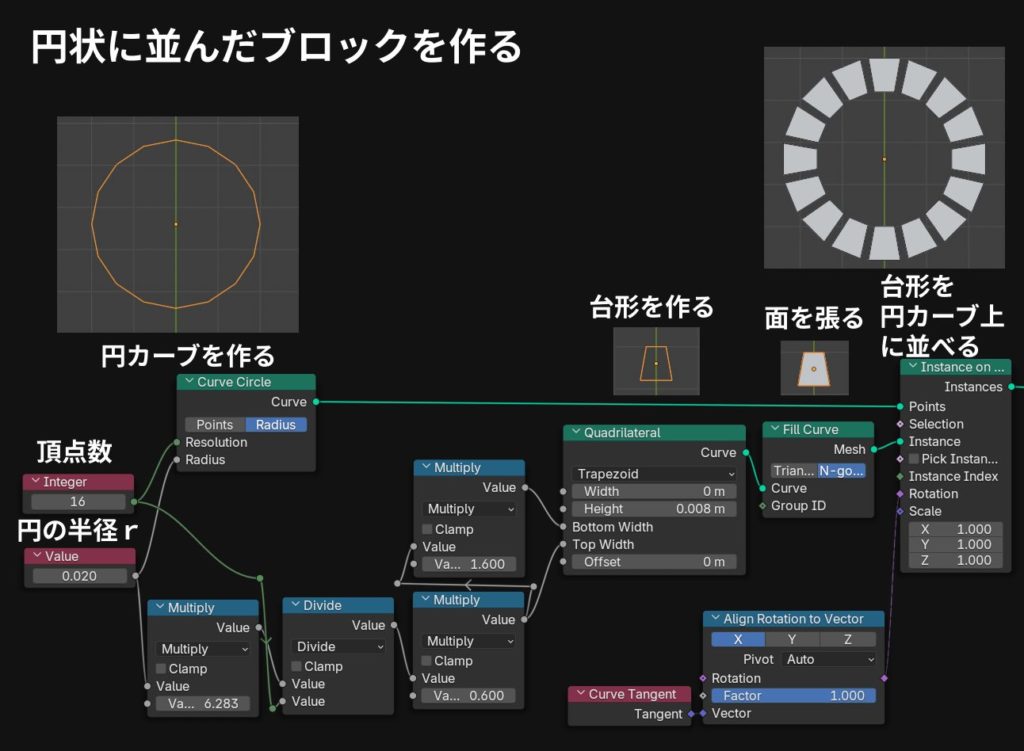This screenshot has height=751, width=1024.
Task: Open the Pivot Auto dropdown
Action: [x=830, y=660]
